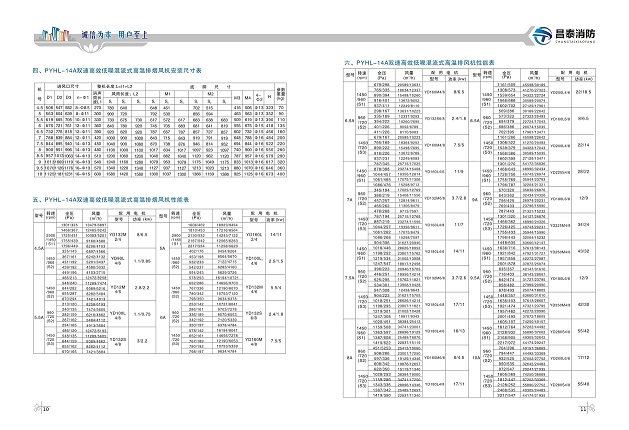Click power value 6/4.5 in table six
Viewport: 629px width, 430px height.
[x=459, y=358]
